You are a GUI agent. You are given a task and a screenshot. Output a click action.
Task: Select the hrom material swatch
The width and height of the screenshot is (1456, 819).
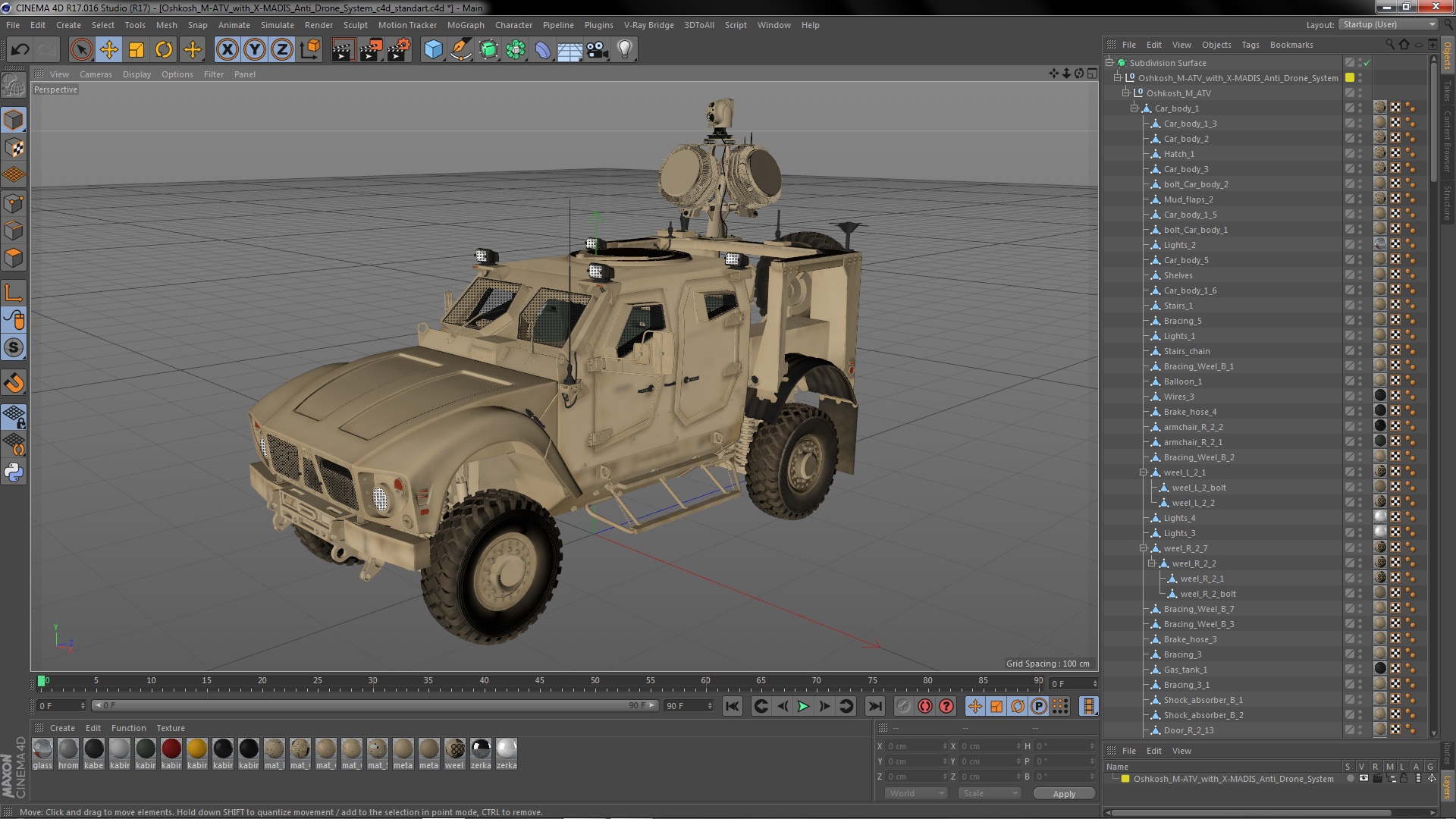[x=68, y=754]
